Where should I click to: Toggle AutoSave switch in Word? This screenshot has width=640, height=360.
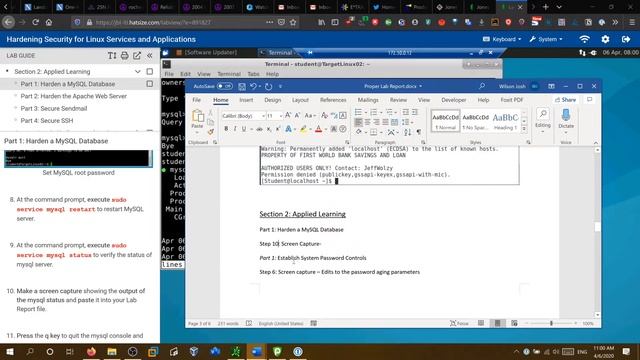click(x=224, y=86)
